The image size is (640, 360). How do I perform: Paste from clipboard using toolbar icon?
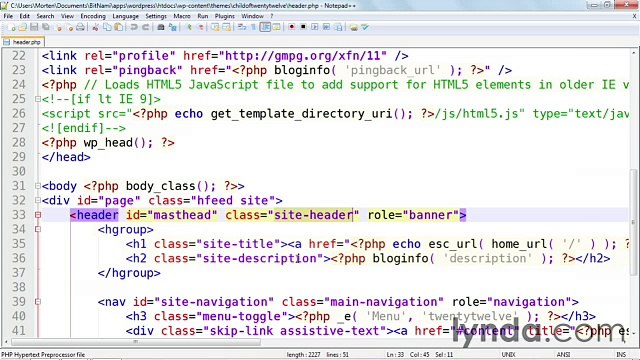(x=119, y=27)
